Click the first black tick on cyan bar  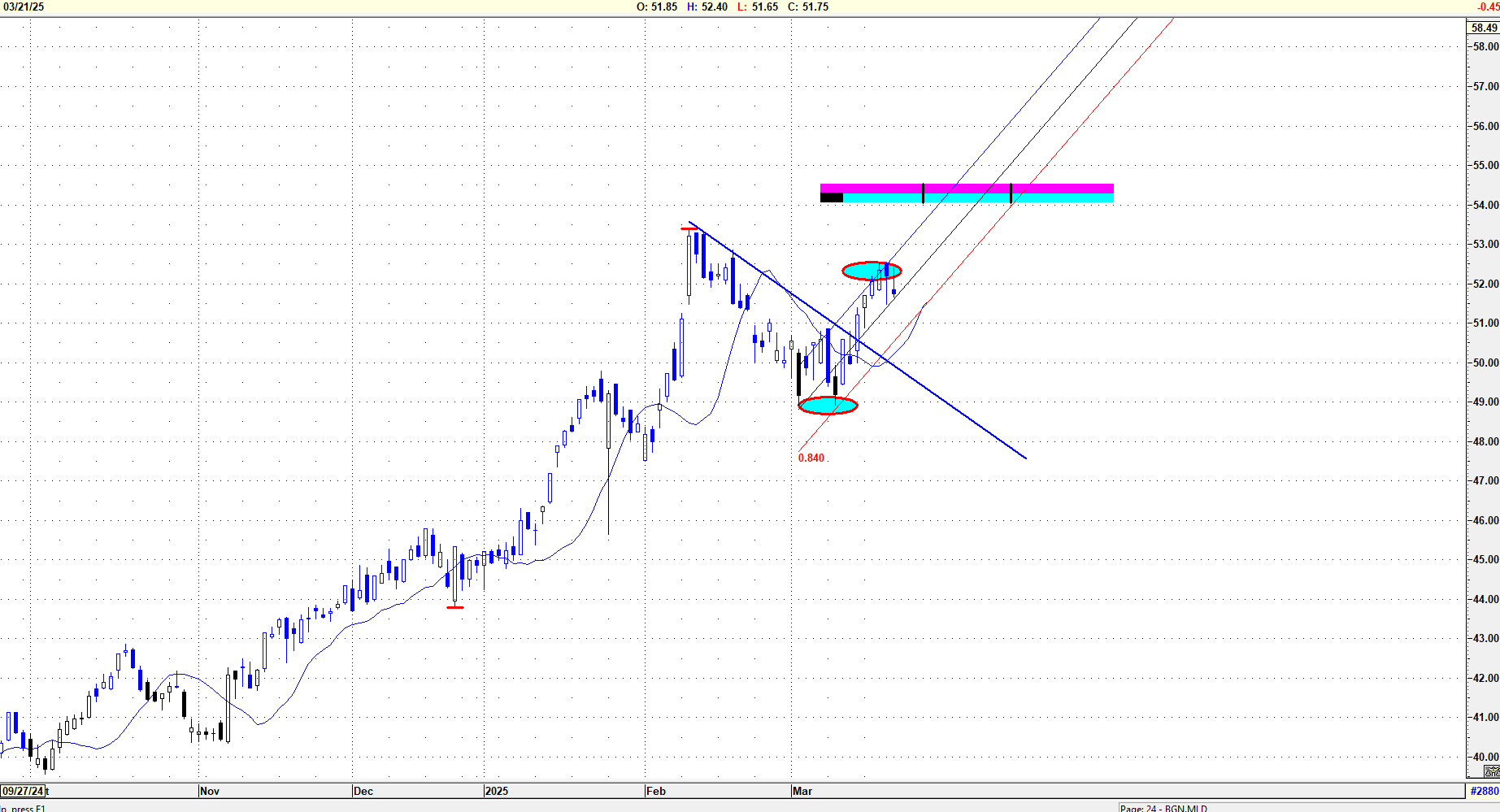coord(923,193)
